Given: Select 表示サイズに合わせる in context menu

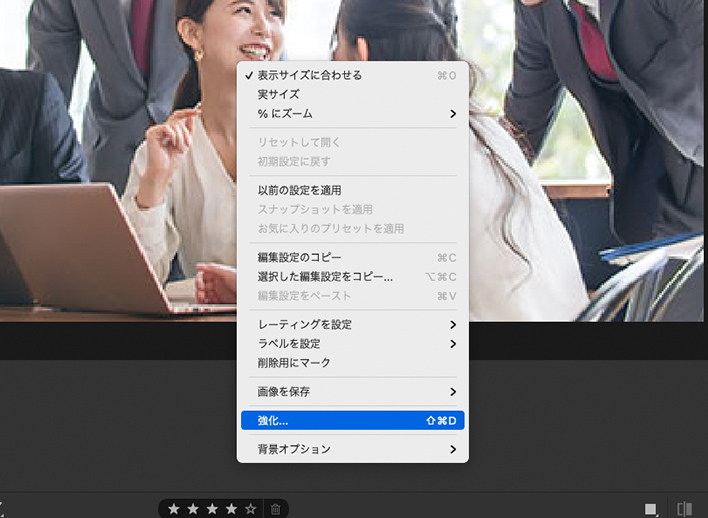Looking at the screenshot, I should coord(353,75).
